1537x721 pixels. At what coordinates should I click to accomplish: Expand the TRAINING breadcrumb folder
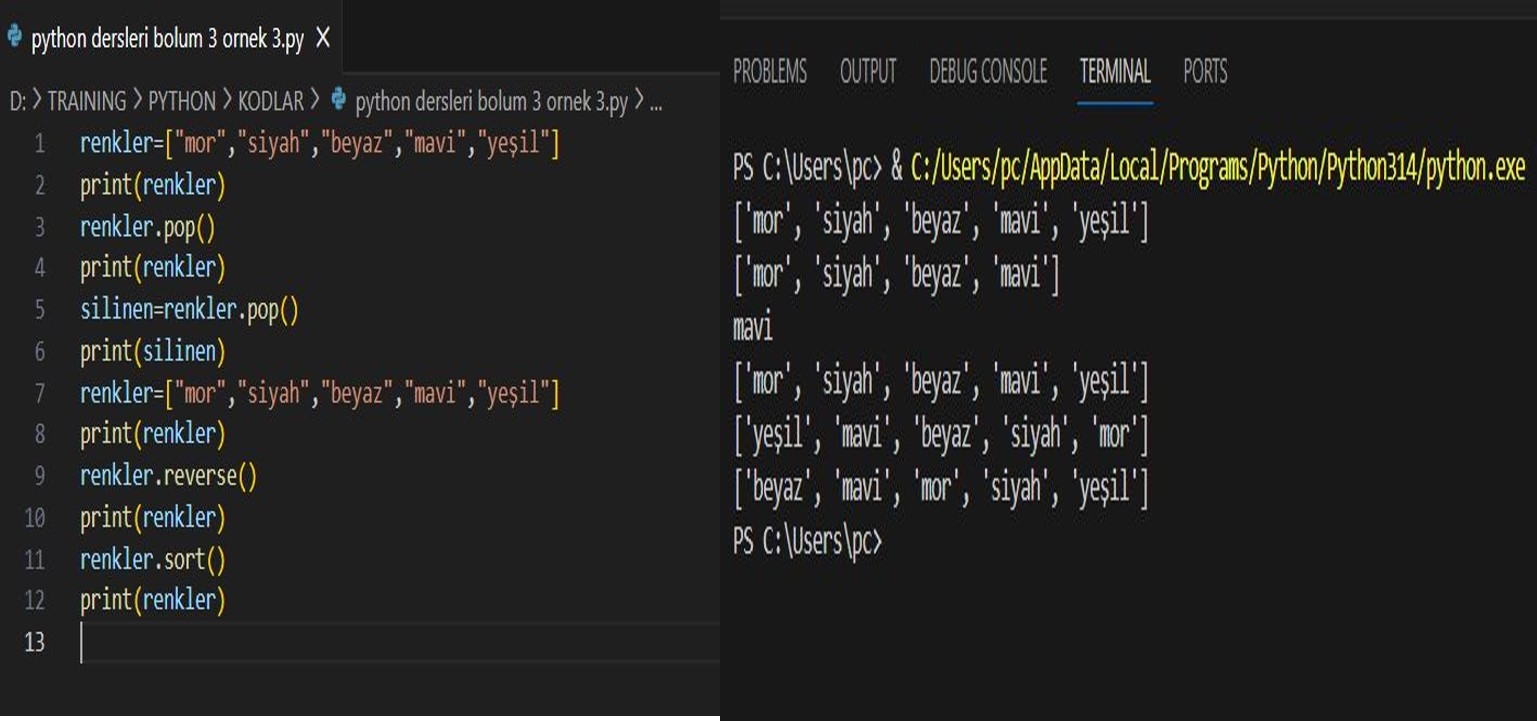(86, 101)
